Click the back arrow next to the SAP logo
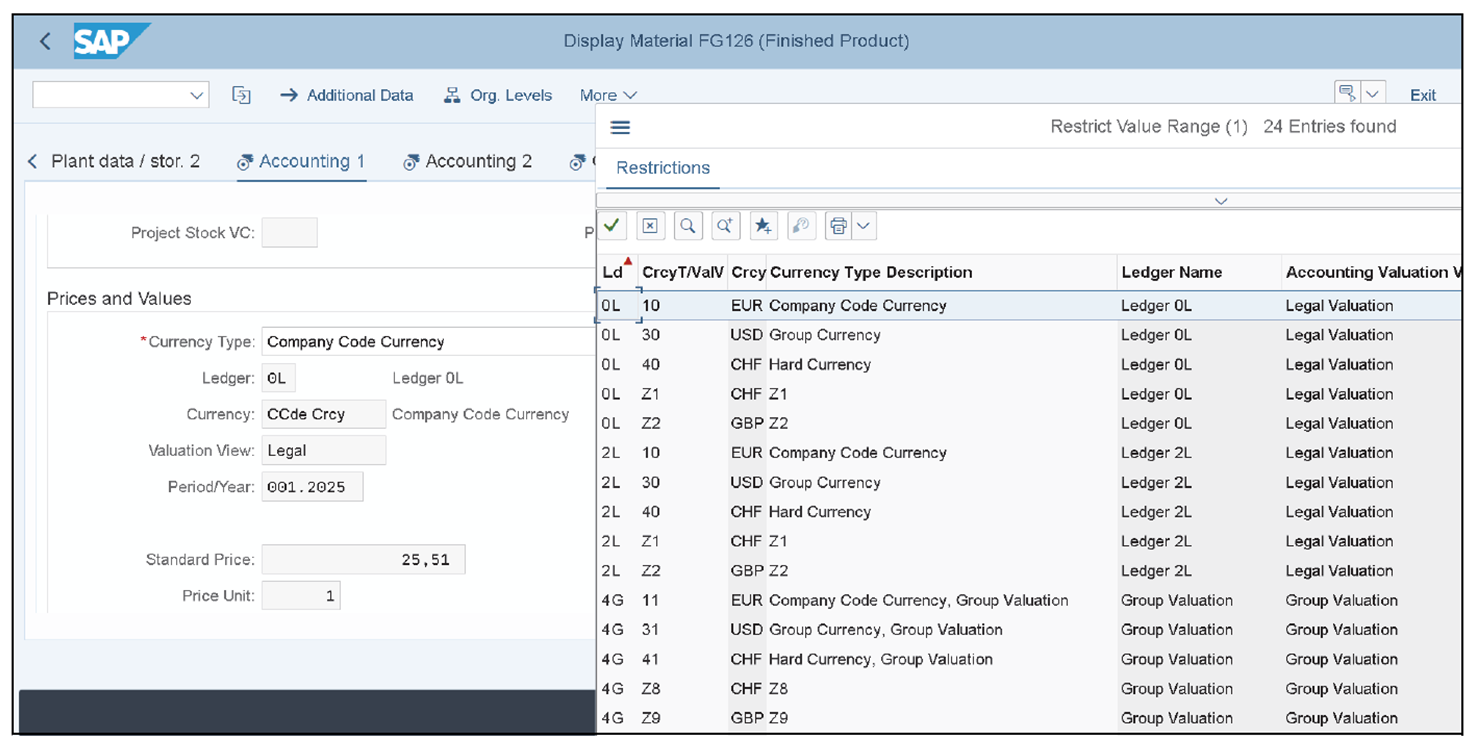This screenshot has height=743, width=1475. pyautogui.click(x=45, y=41)
